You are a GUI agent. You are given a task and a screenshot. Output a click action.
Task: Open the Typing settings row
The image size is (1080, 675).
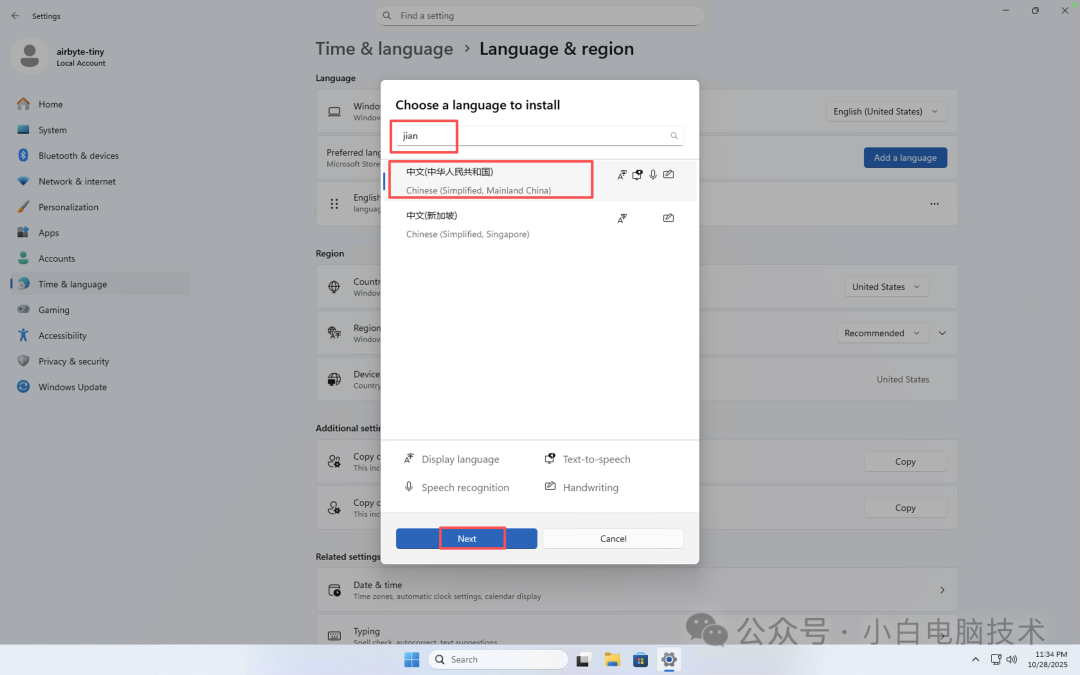point(636,632)
